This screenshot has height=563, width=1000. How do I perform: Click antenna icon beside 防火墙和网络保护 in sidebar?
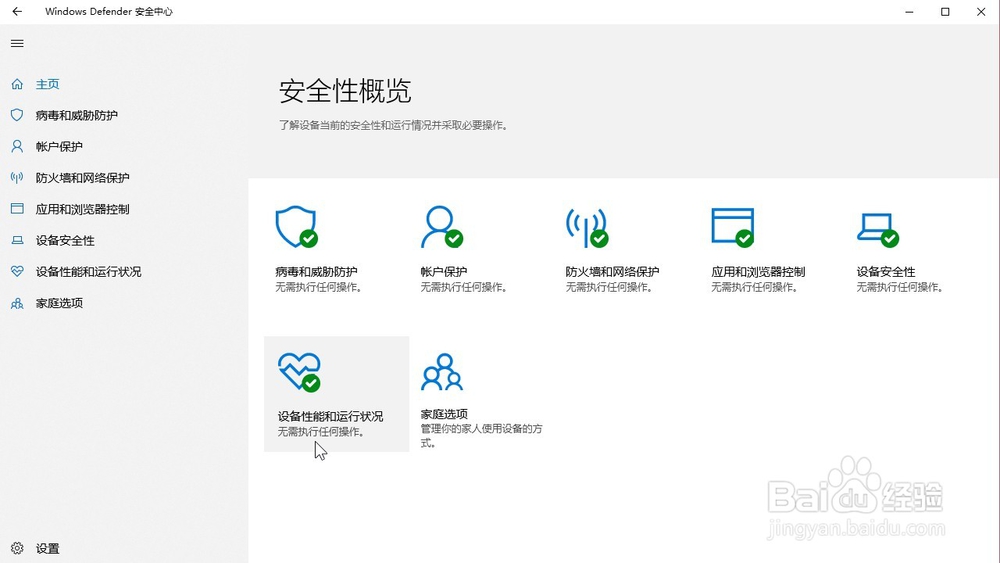pyautogui.click(x=17, y=178)
